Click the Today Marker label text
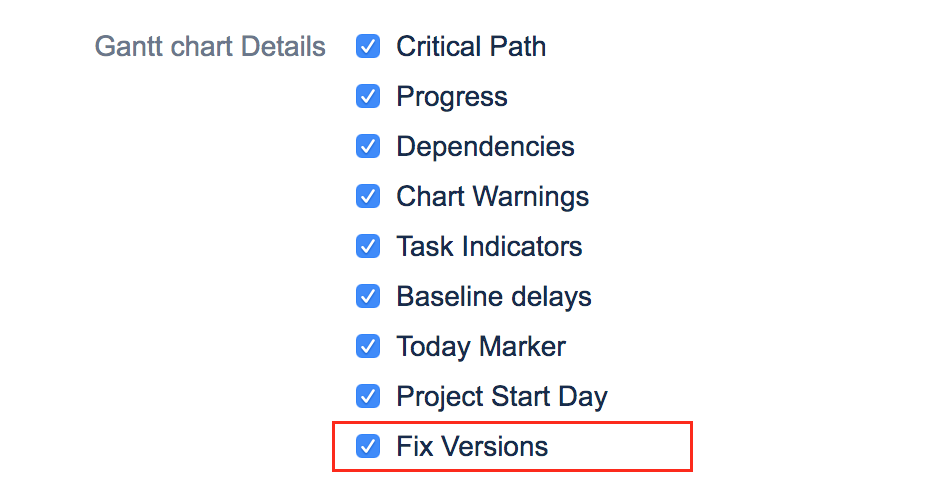The width and height of the screenshot is (952, 488). point(481,346)
